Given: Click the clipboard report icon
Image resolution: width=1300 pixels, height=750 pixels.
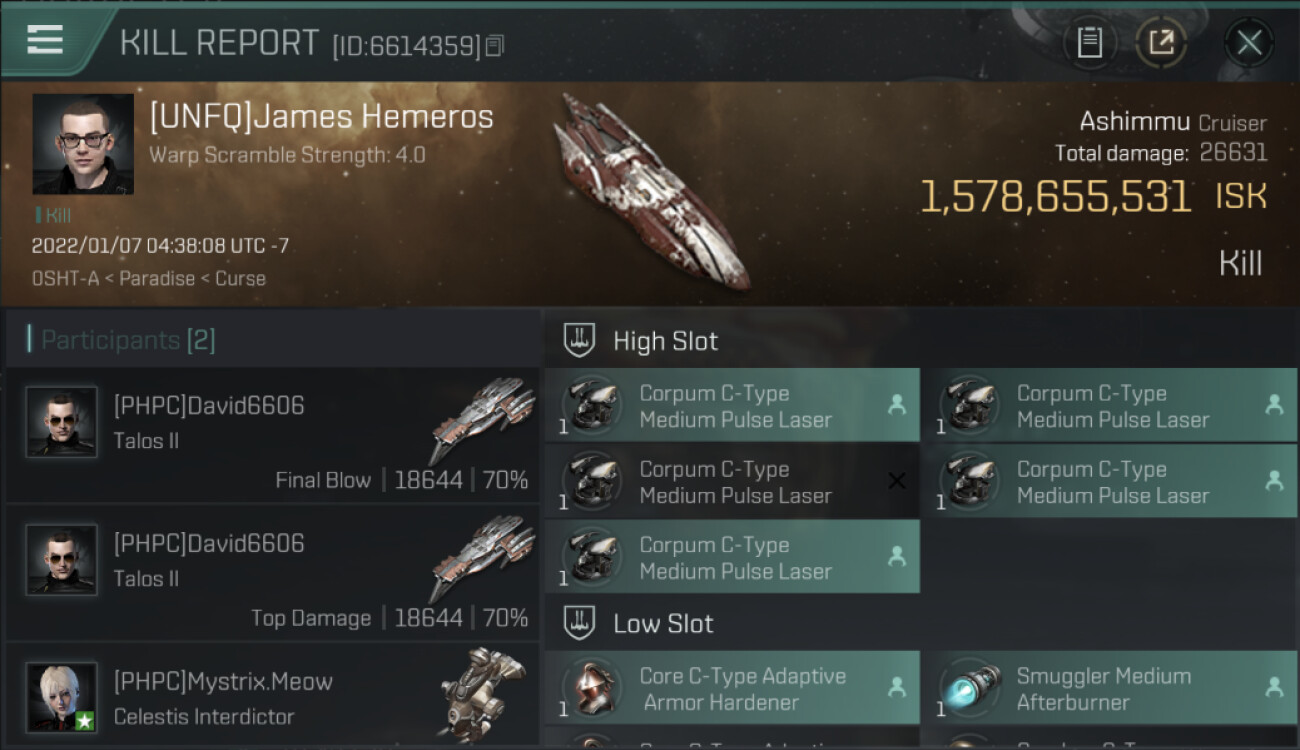Looking at the screenshot, I should [x=1089, y=43].
